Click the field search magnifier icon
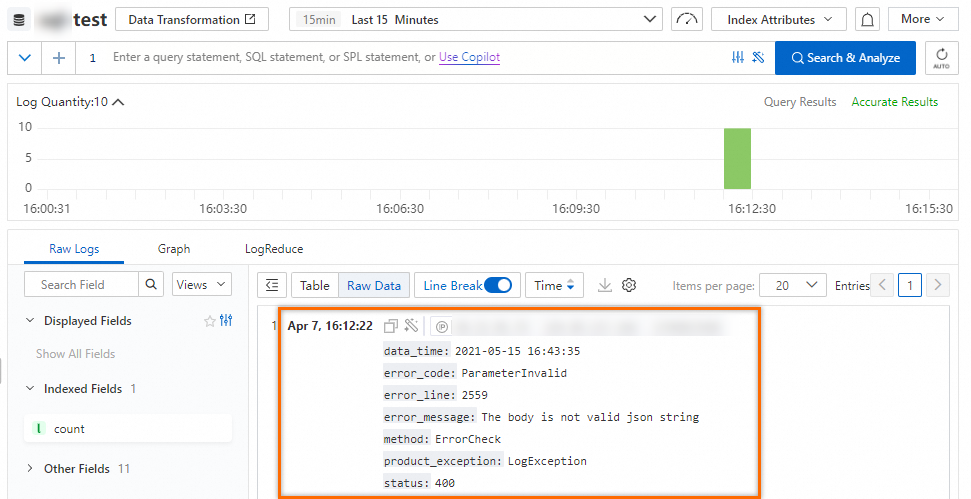Image resolution: width=971 pixels, height=499 pixels. click(151, 284)
